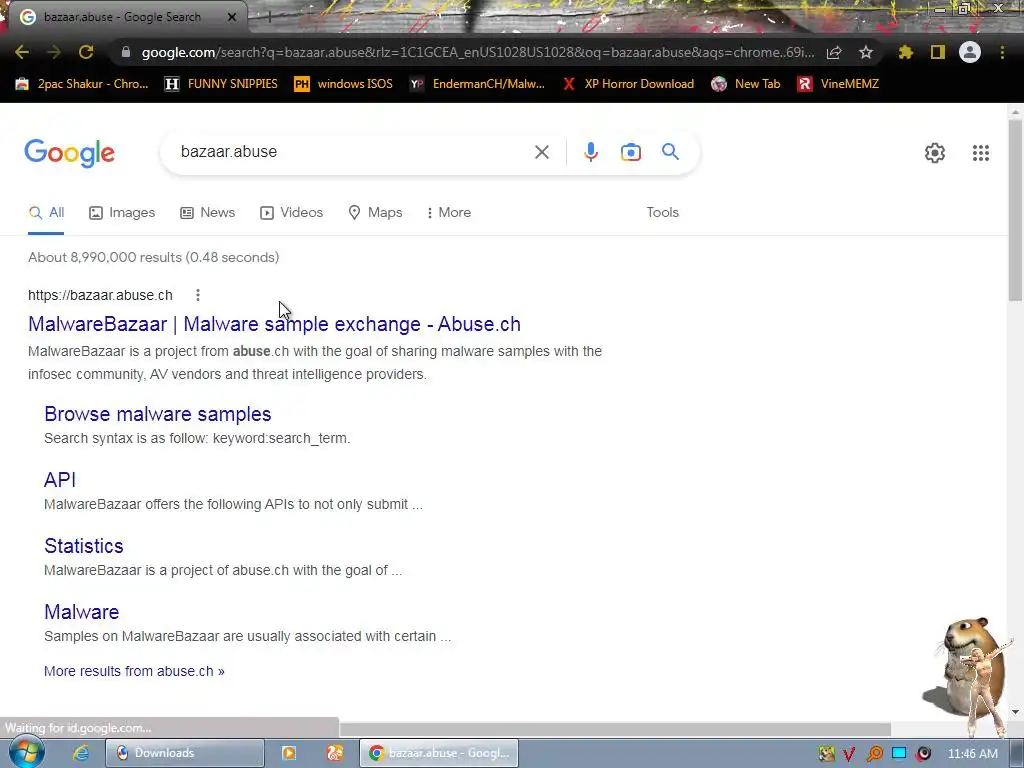Search by image with the camera icon
The image size is (1024, 768).
[631, 152]
